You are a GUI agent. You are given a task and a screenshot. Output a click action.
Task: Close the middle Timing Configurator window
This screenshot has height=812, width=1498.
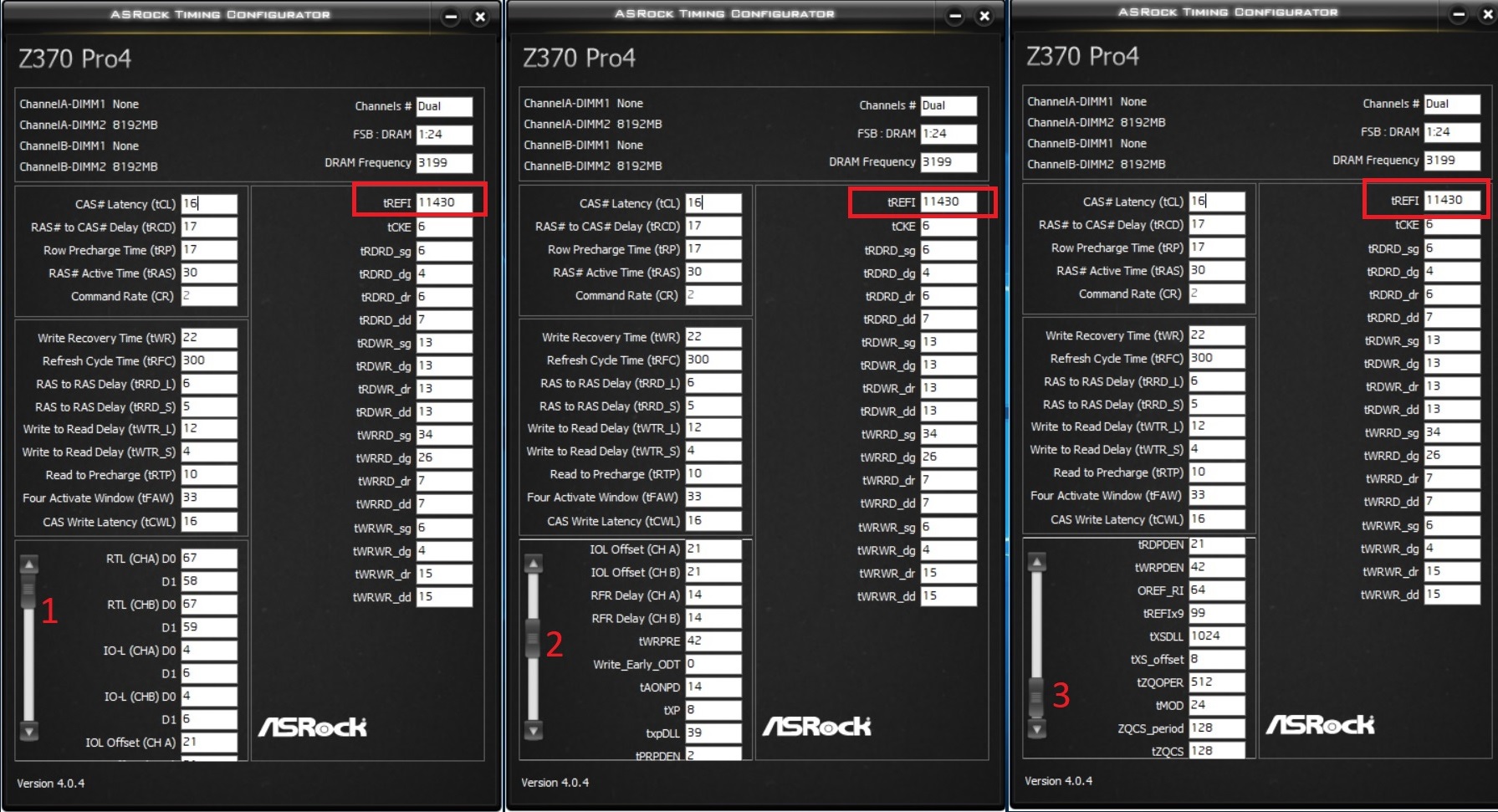984,16
